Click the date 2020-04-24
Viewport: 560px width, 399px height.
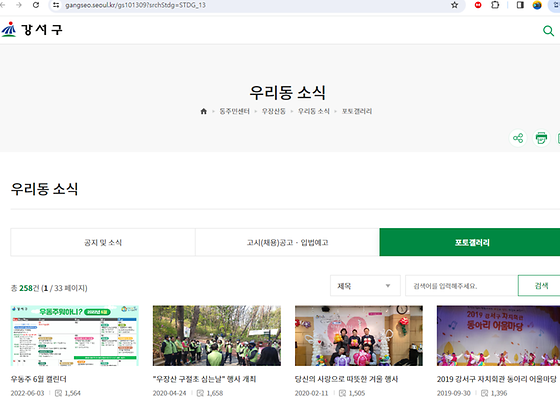[x=170, y=393]
